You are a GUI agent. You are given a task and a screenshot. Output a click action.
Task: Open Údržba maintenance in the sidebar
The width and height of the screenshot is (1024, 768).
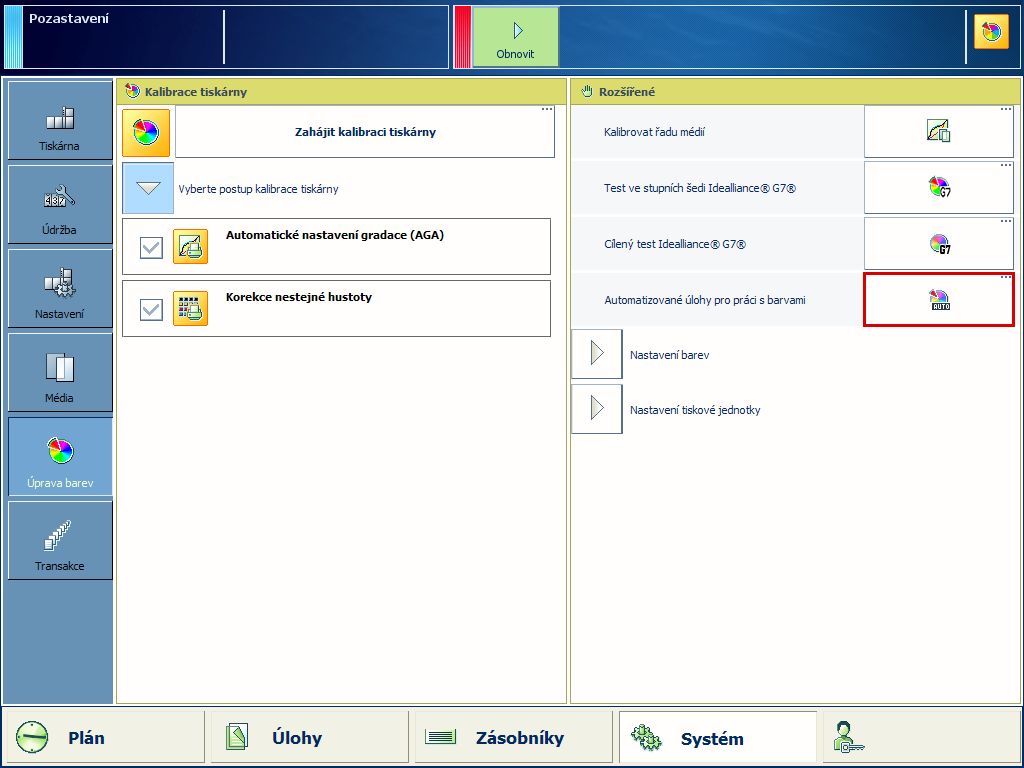60,204
